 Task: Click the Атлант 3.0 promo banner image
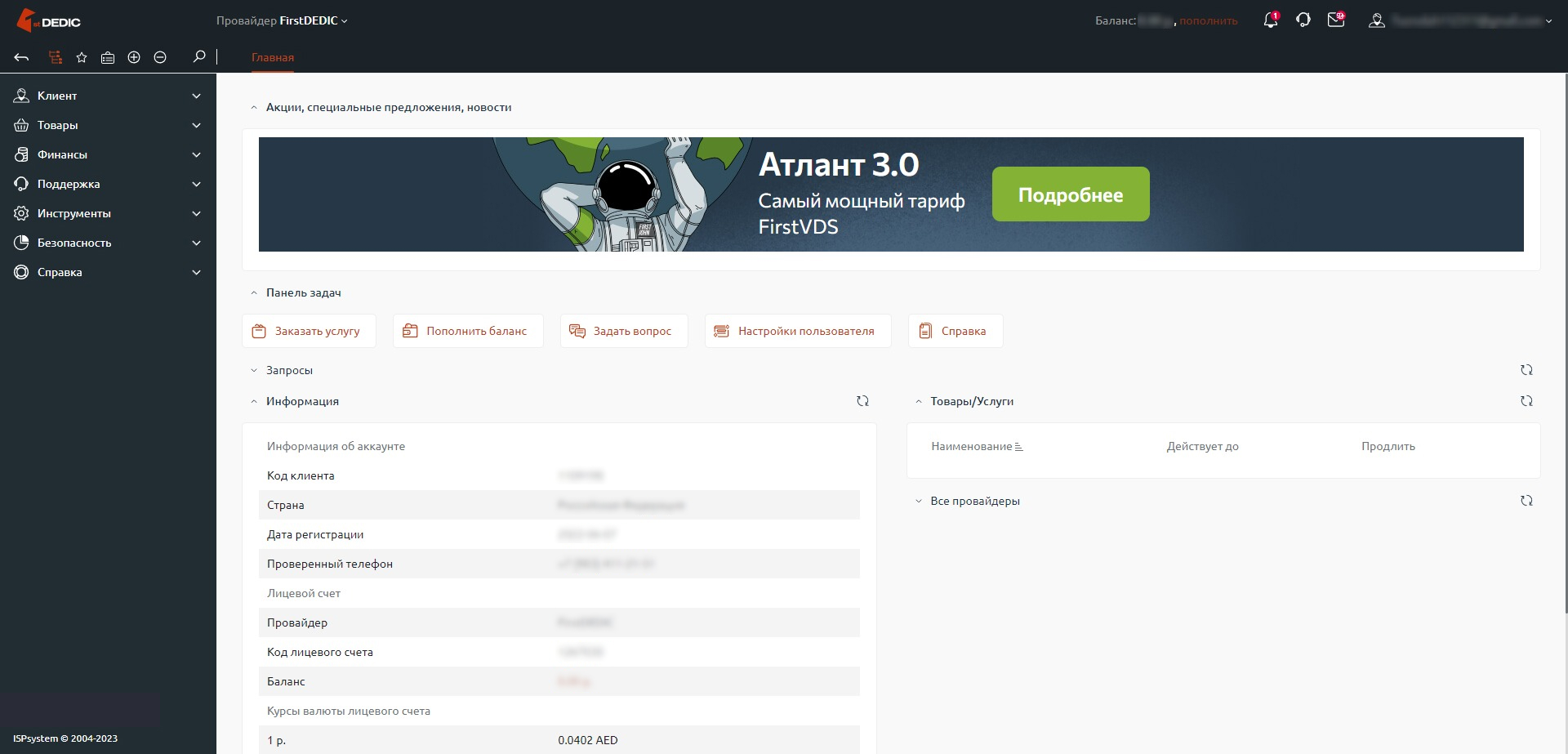click(x=891, y=194)
